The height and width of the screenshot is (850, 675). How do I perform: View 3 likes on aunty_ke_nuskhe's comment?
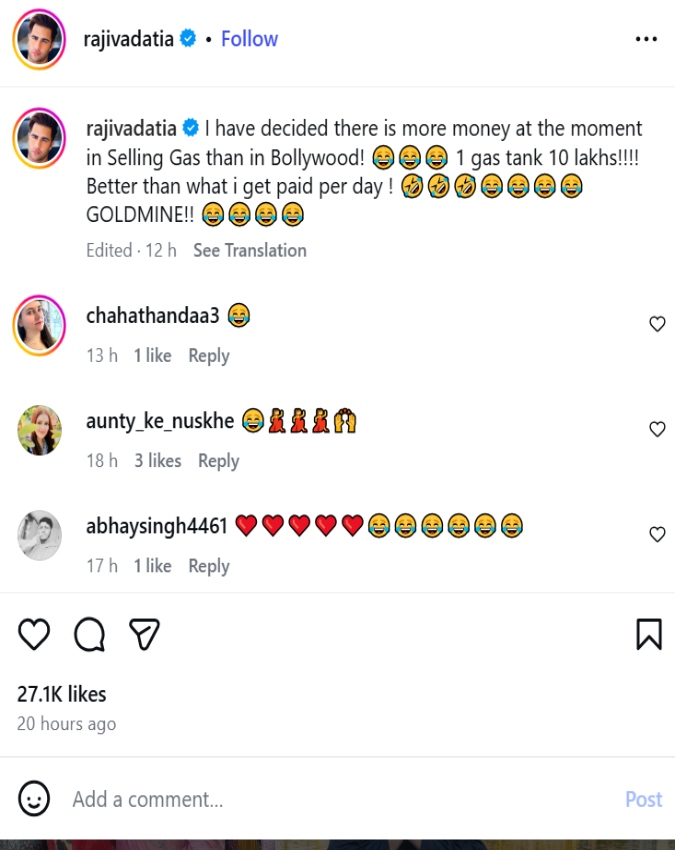tap(158, 461)
